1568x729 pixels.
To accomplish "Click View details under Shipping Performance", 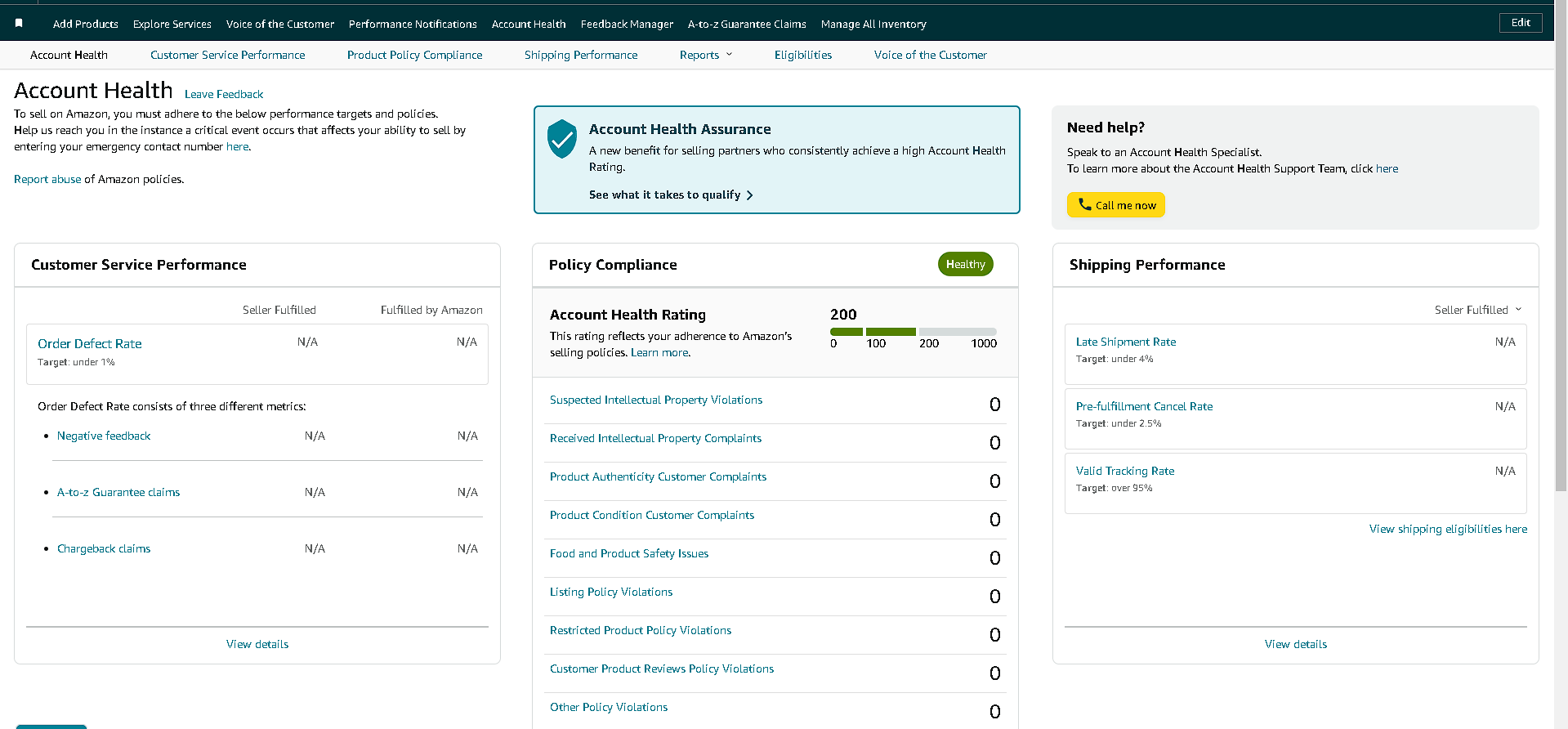I will 1296,644.
